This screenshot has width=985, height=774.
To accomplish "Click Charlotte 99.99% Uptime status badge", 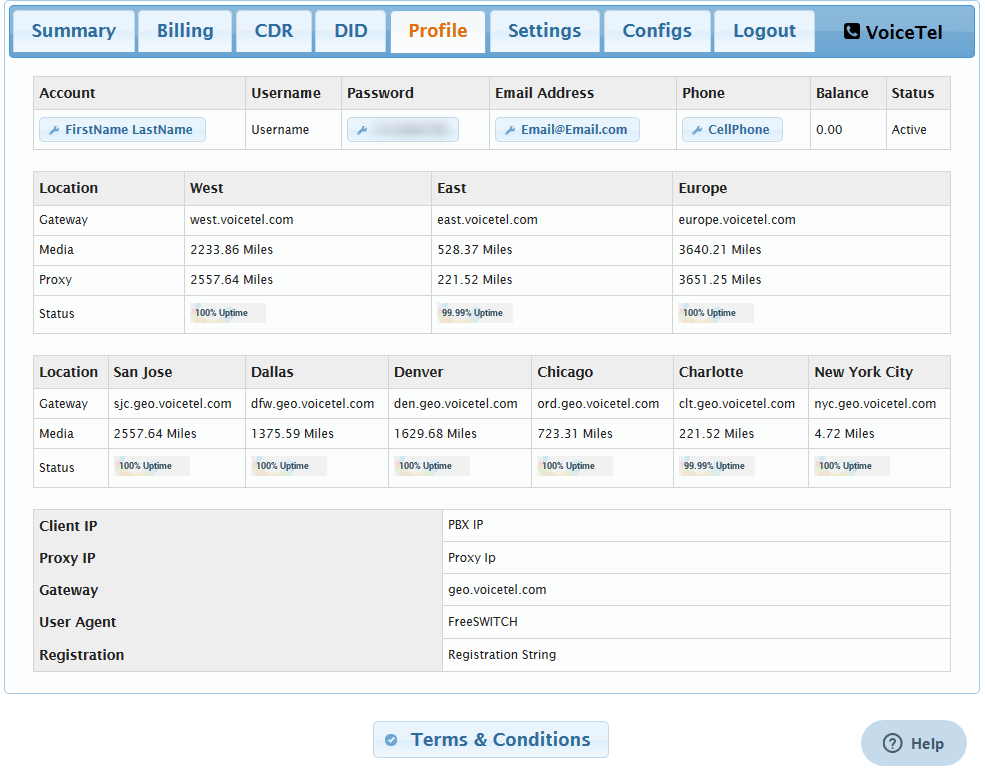I will point(717,466).
